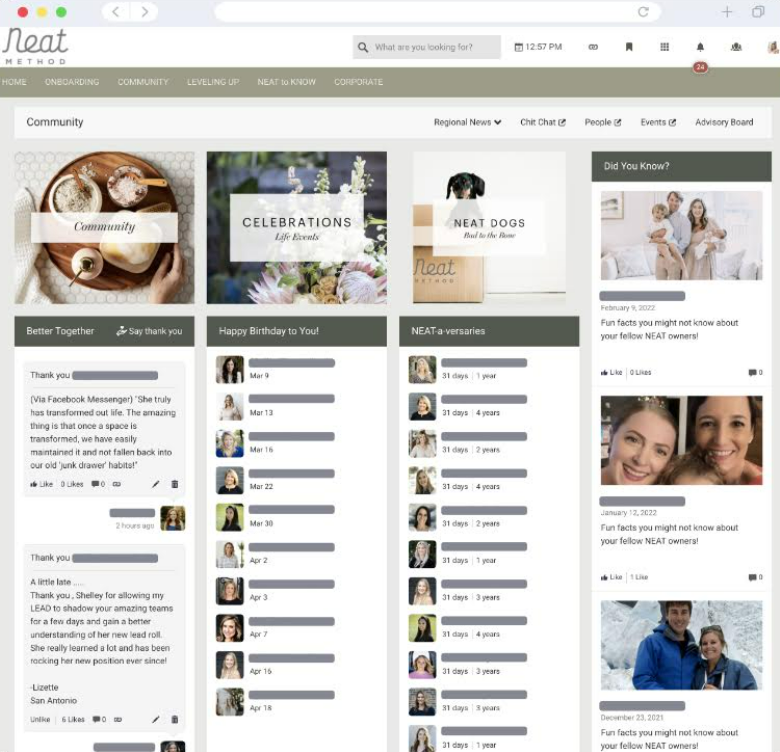Open the Celebrations Life Events tile

[296, 228]
